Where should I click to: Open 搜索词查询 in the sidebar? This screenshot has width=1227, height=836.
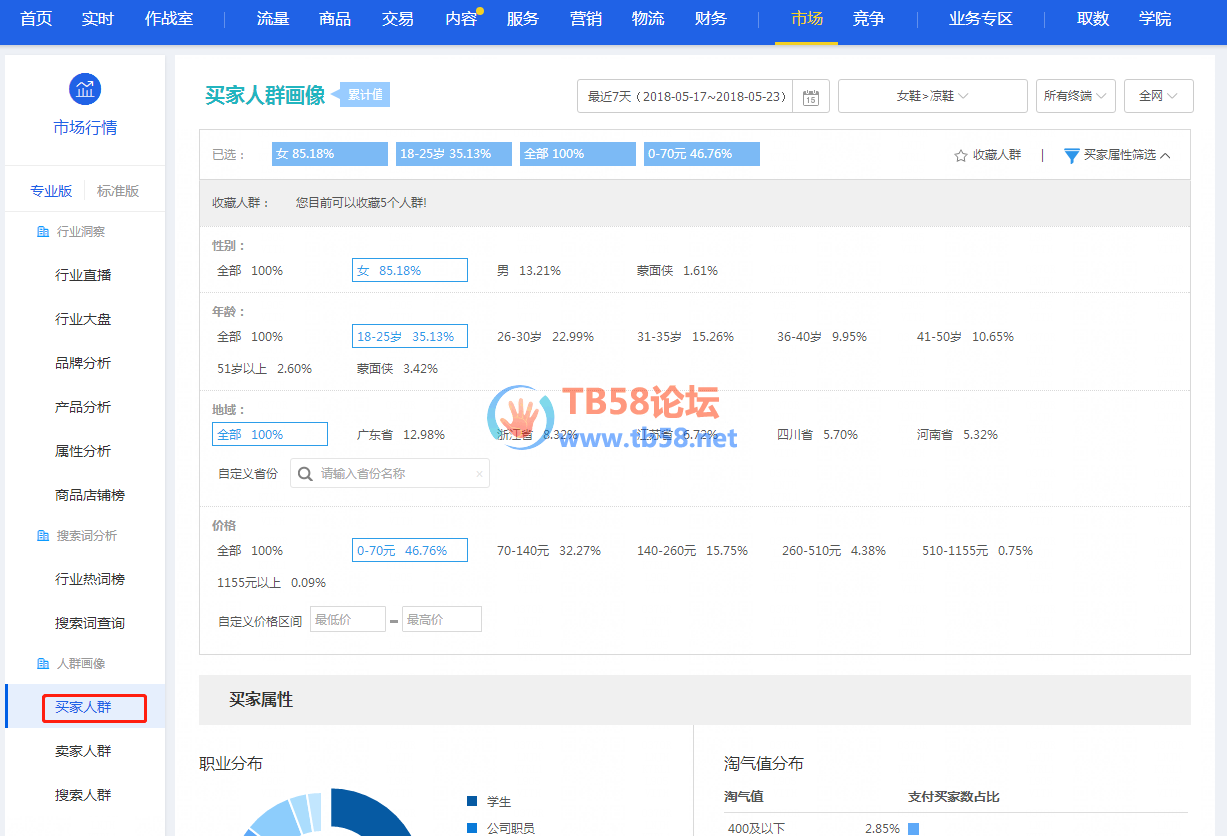90,623
